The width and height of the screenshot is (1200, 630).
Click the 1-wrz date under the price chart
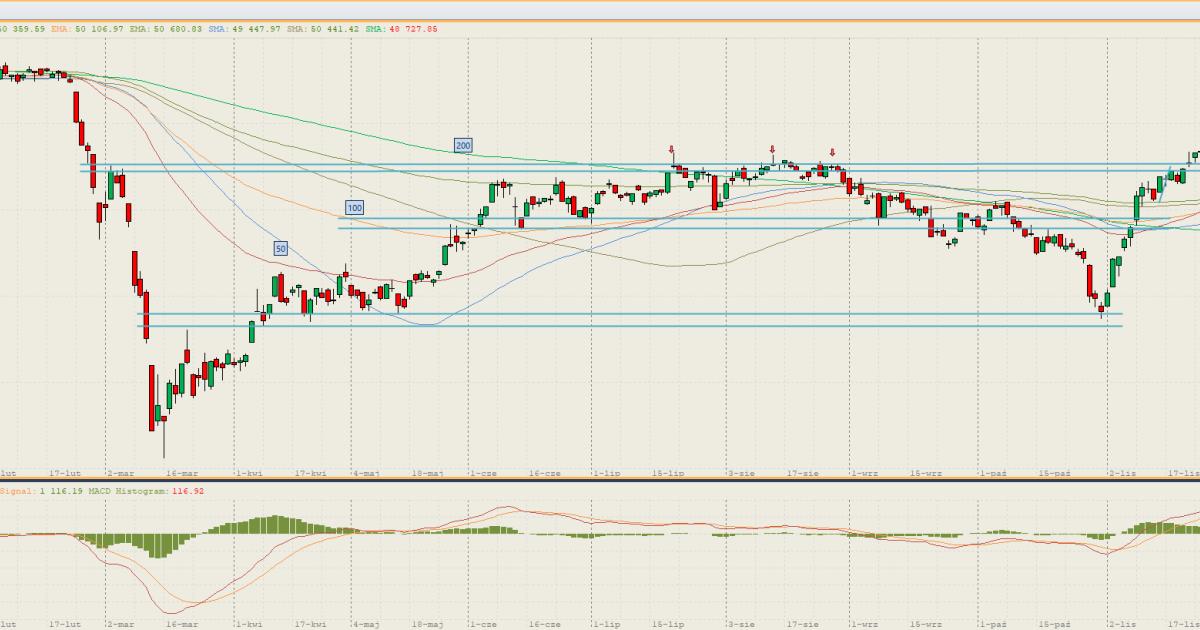pos(865,471)
